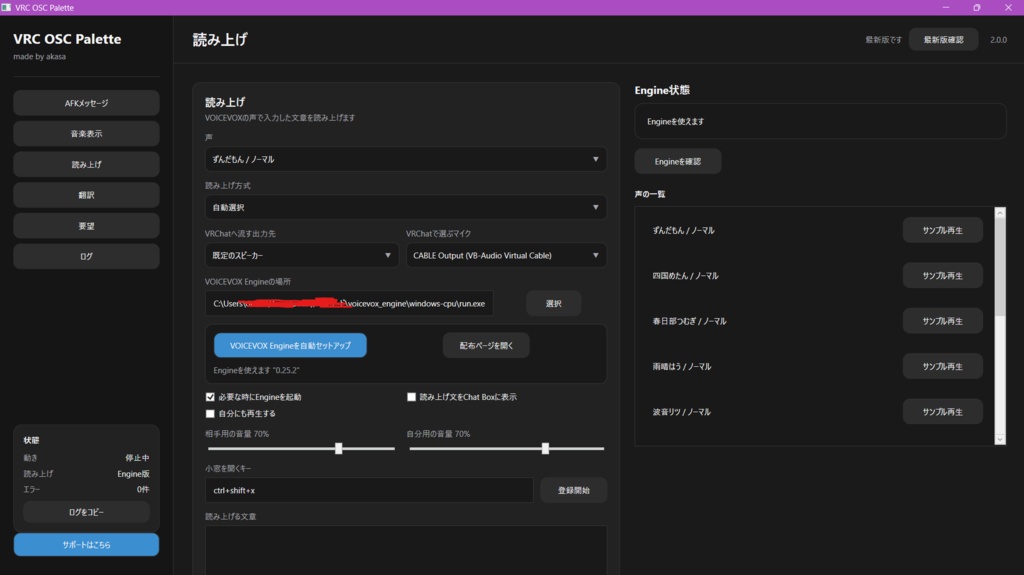Minimize the VRC OSC Palette window
This screenshot has height=575, width=1024.
click(946, 7)
